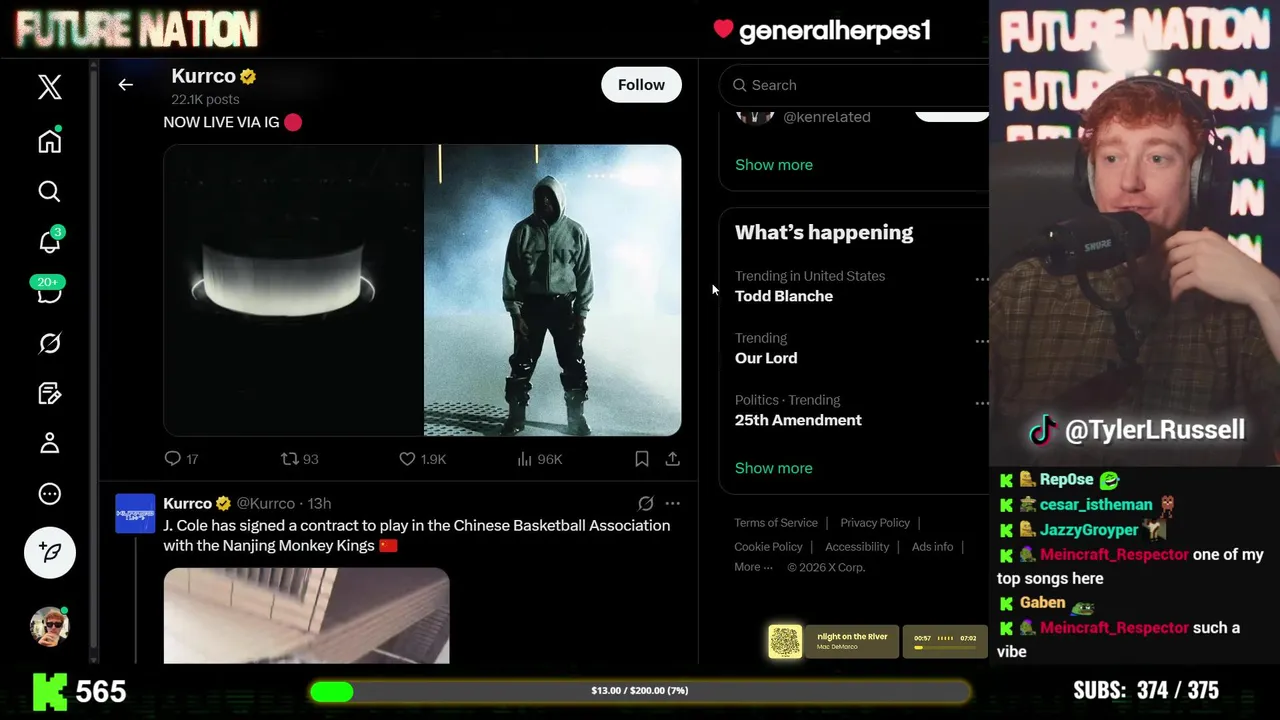Open Messages icon with 20+ badge

pos(49,291)
